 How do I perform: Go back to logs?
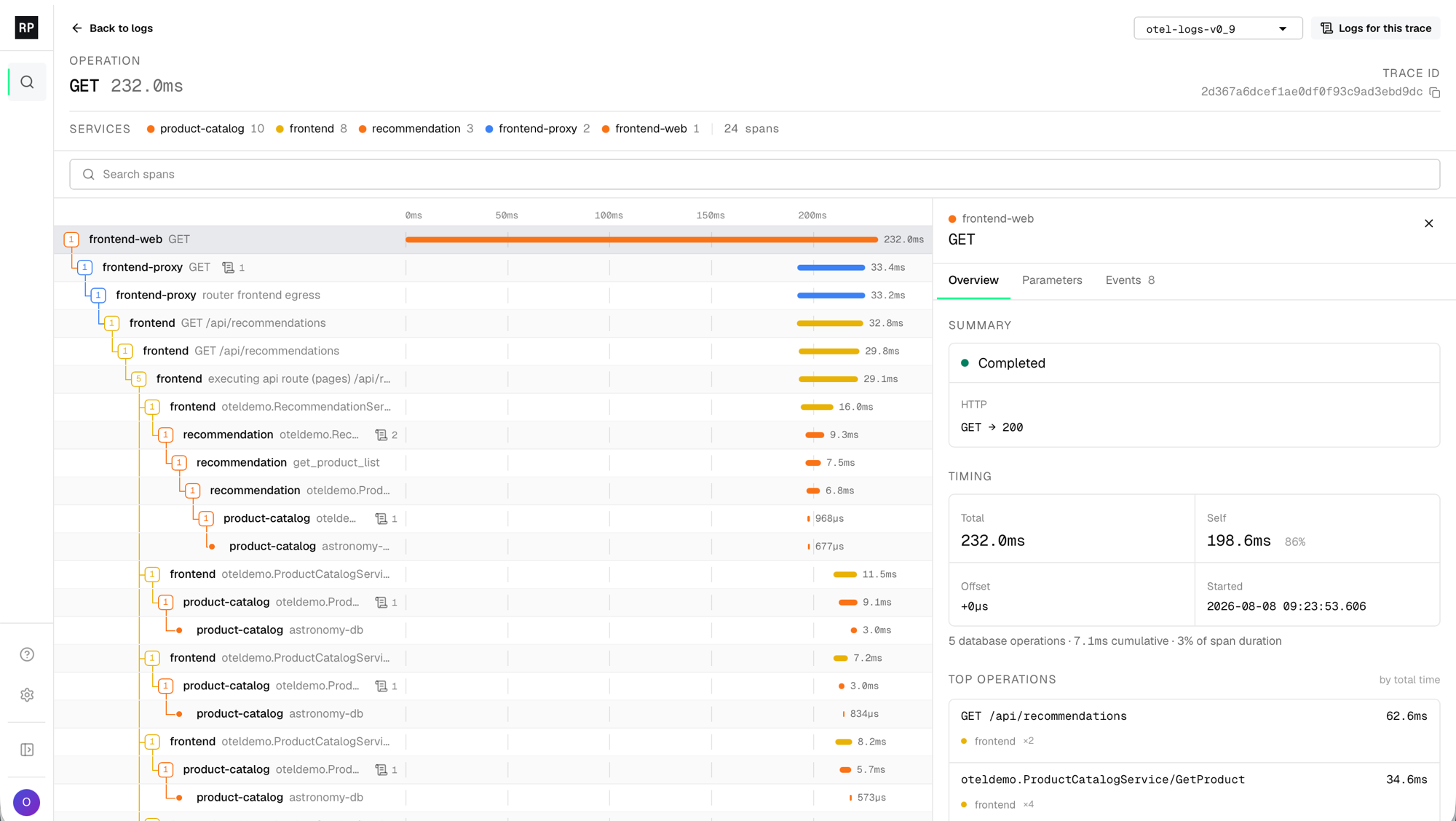coord(112,28)
